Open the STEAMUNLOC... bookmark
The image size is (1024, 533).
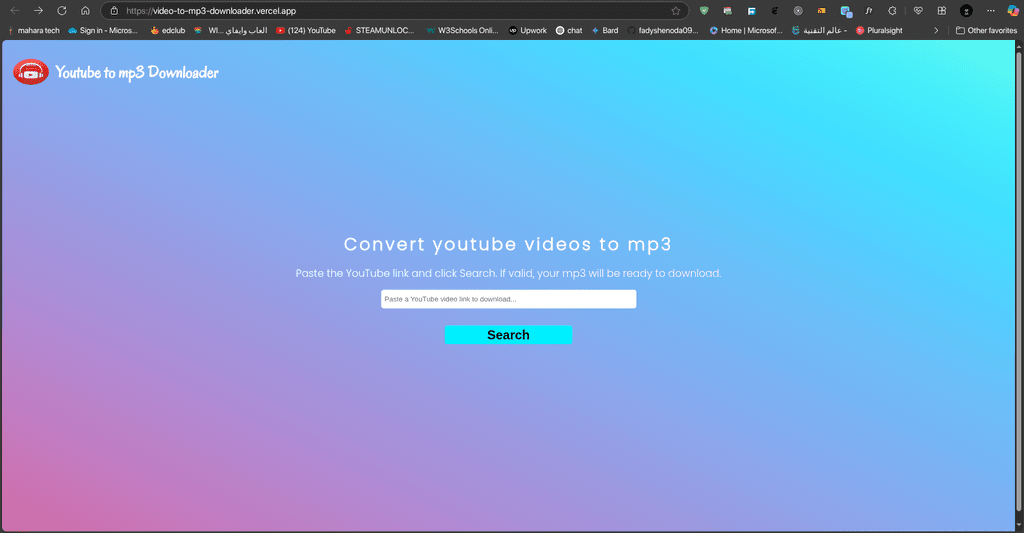[x=379, y=30]
